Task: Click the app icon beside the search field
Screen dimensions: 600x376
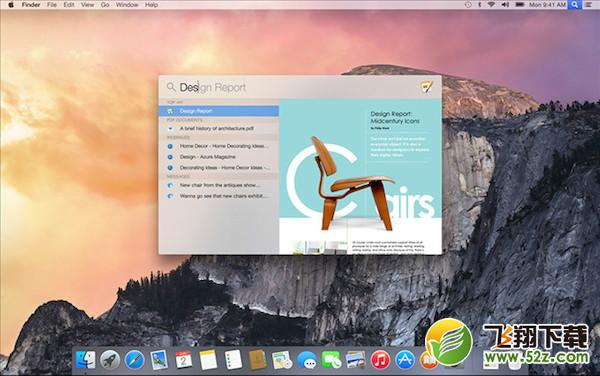Action: tap(426, 87)
